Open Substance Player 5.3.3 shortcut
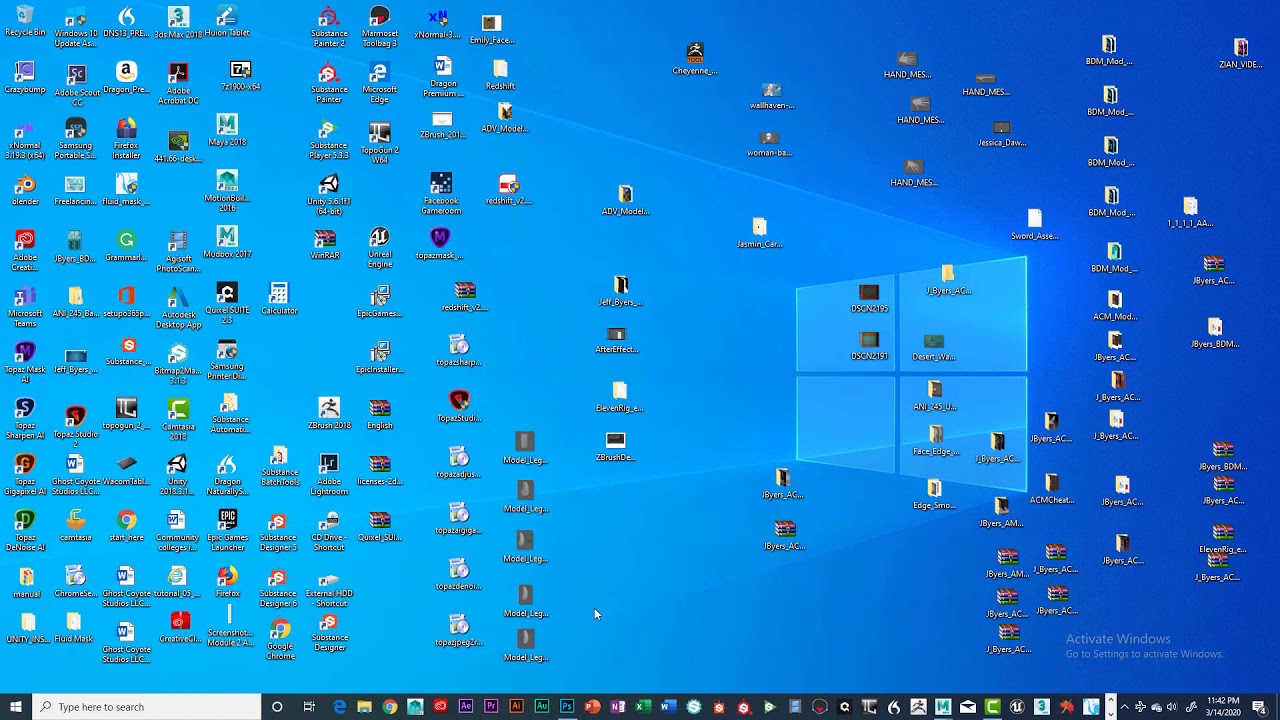Screen dimensions: 1280x720 pyautogui.click(x=329, y=140)
